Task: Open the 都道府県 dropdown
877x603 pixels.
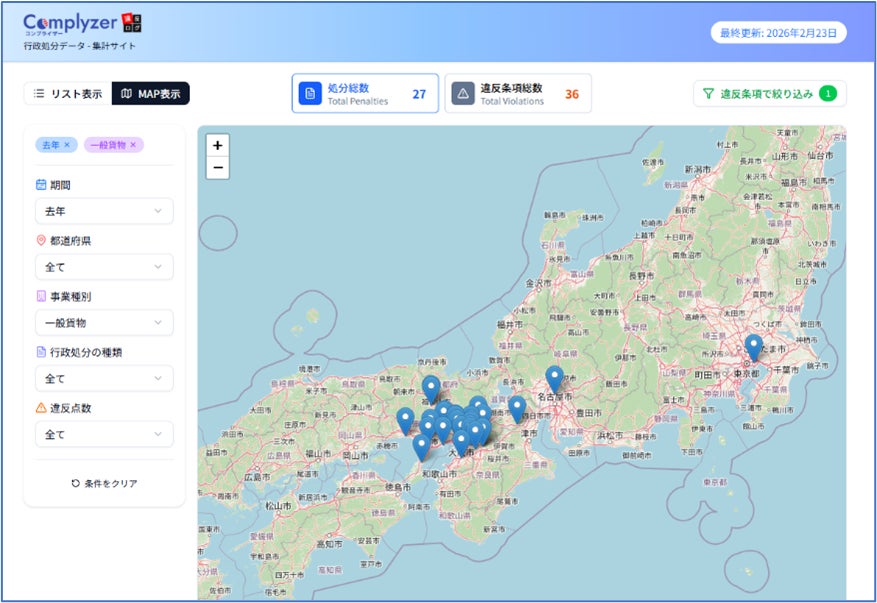Action: coord(104,267)
